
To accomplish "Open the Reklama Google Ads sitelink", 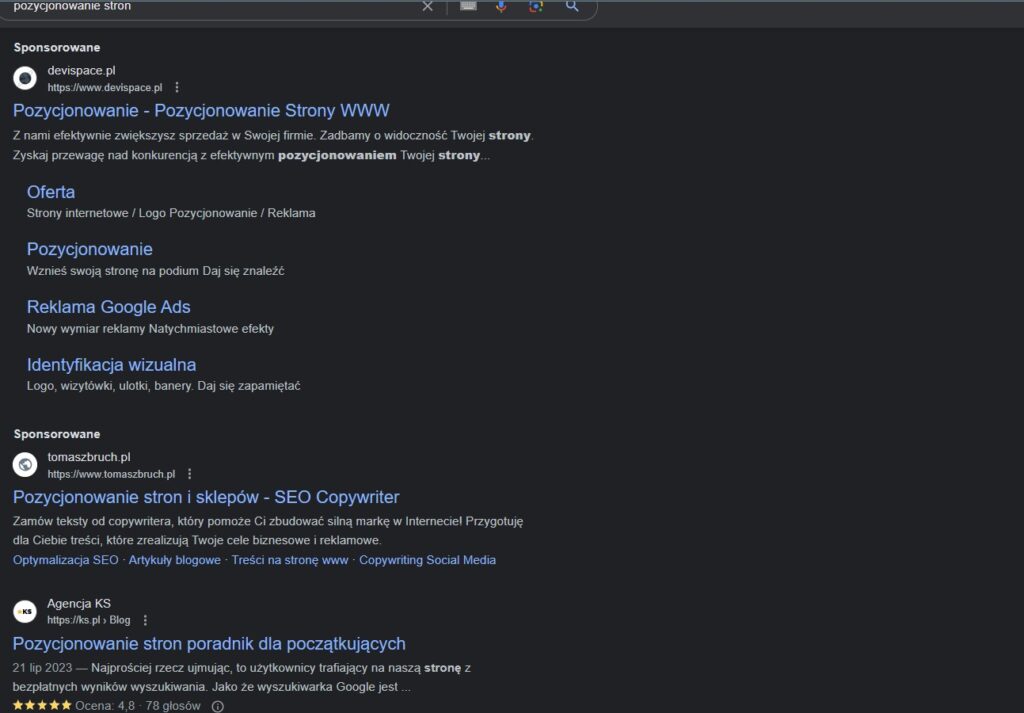I will 108,307.
